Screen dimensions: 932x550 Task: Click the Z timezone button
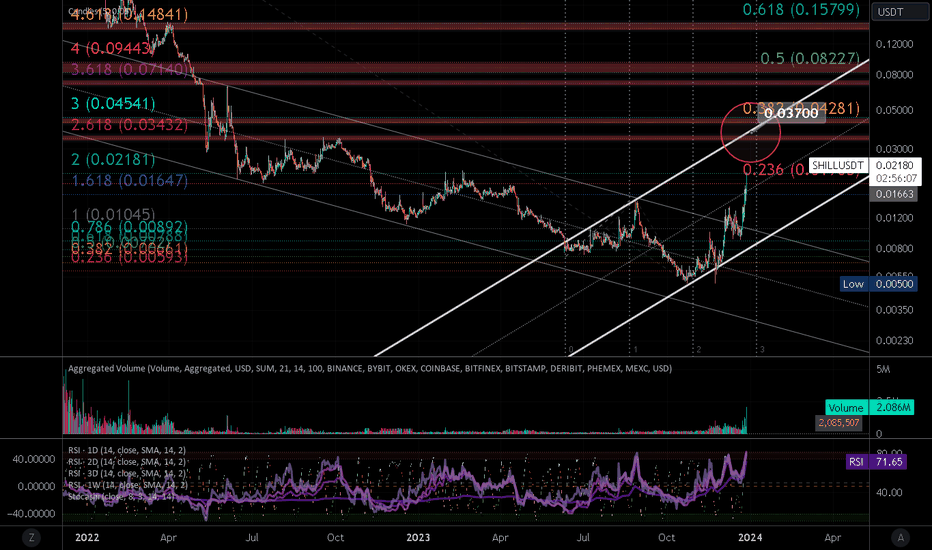(x=32, y=538)
